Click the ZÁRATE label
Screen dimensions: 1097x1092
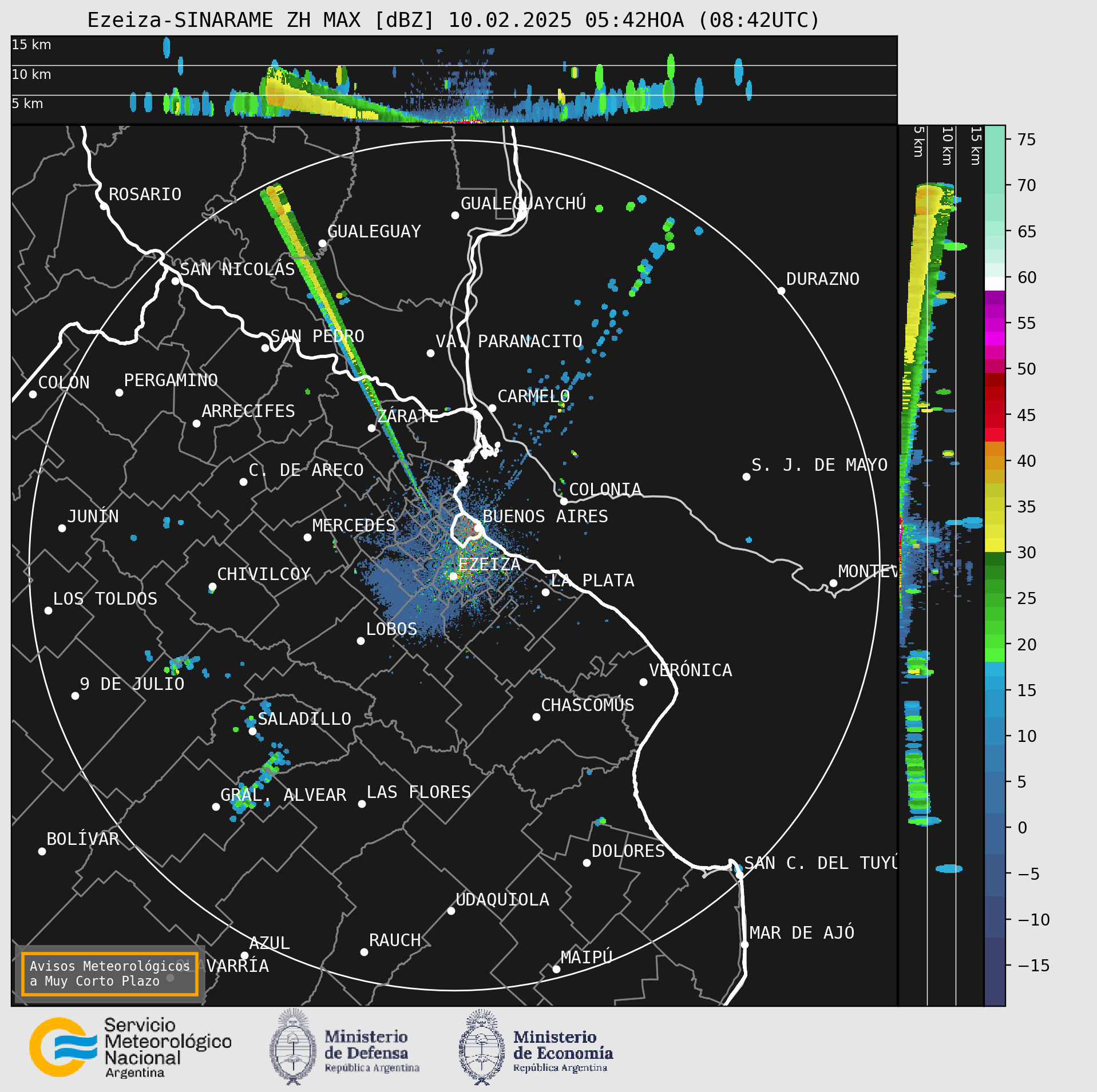[x=407, y=416]
